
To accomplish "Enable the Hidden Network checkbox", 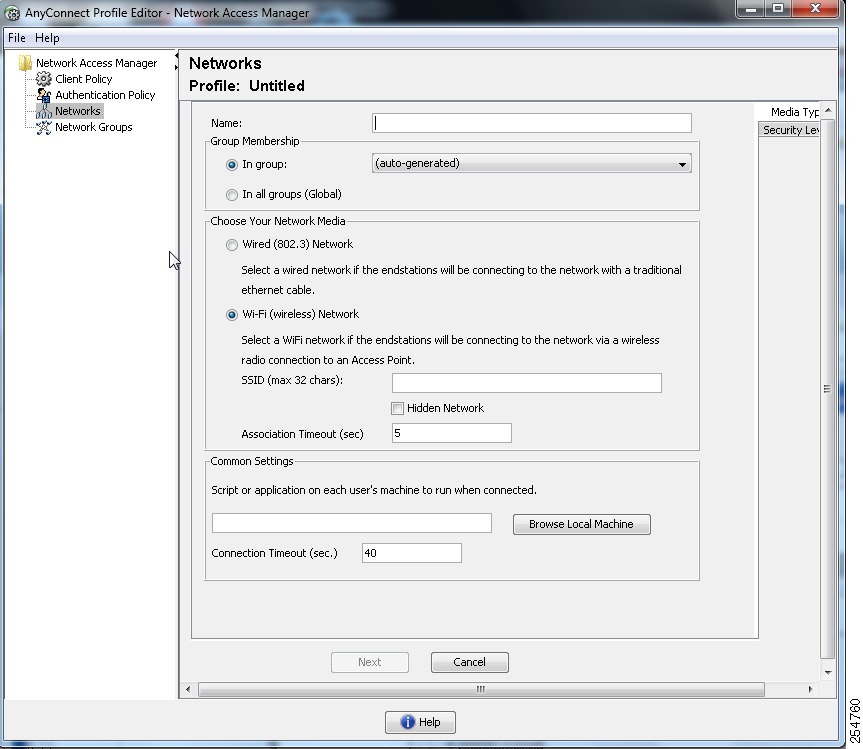I will (x=397, y=408).
